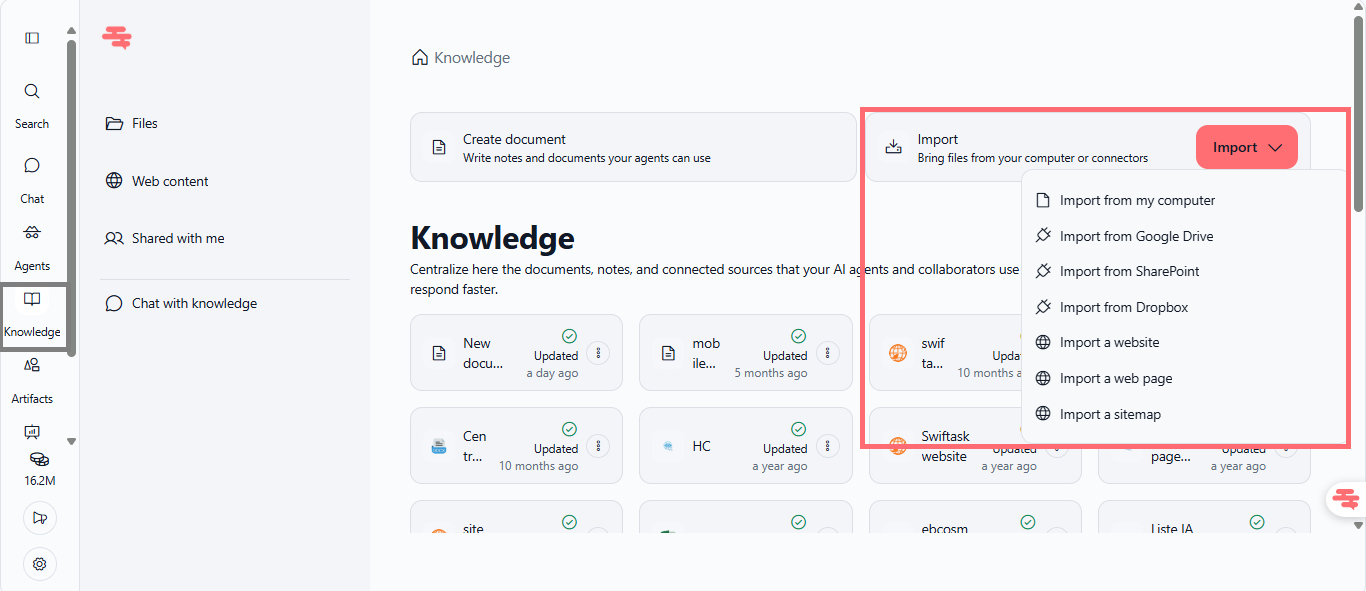Open three-dot menu on mobile document card
The image size is (1366, 591).
[x=827, y=353]
